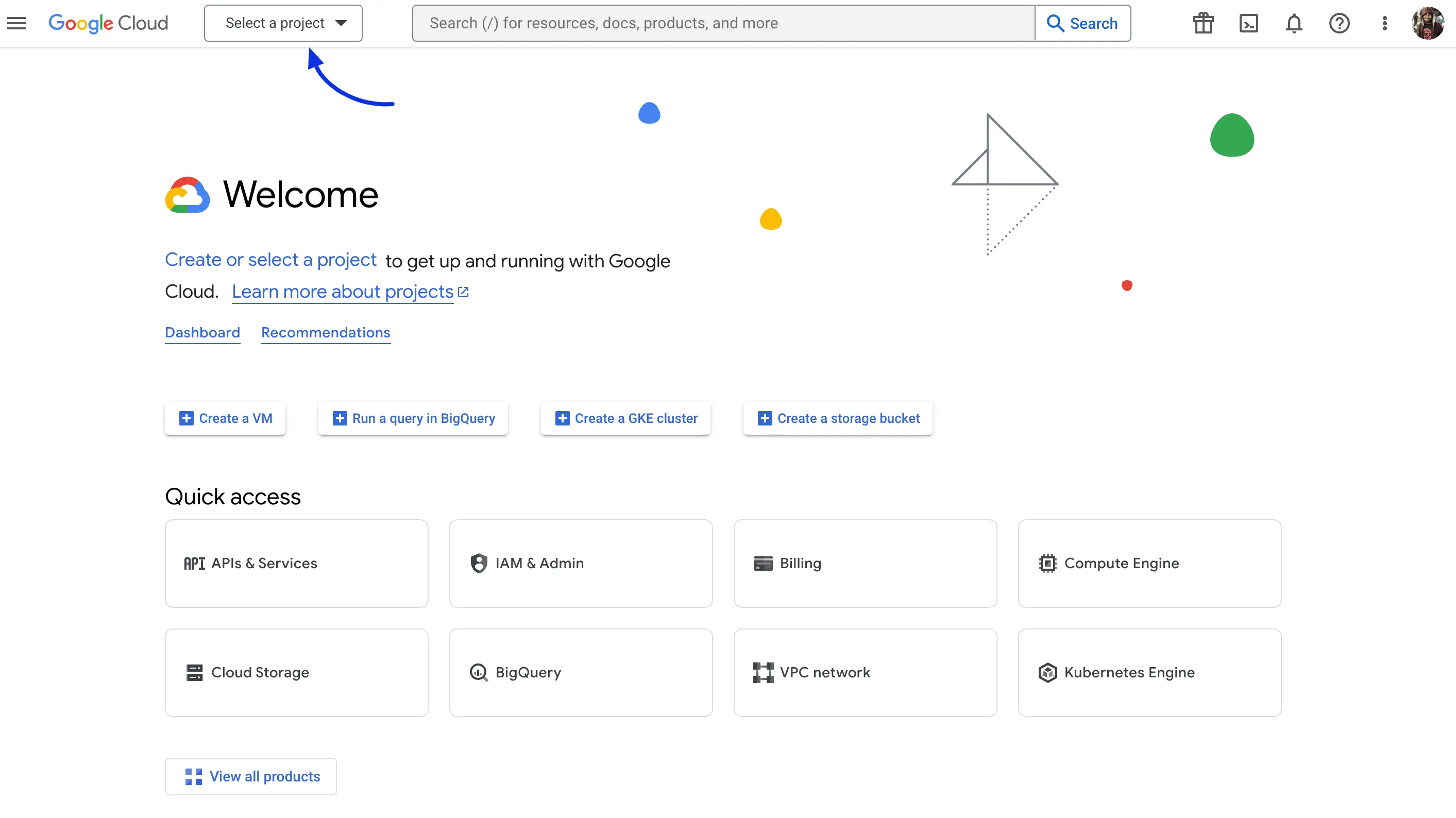Image resolution: width=1456 pixels, height=818 pixels.
Task: Click View all products button
Action: click(x=251, y=777)
